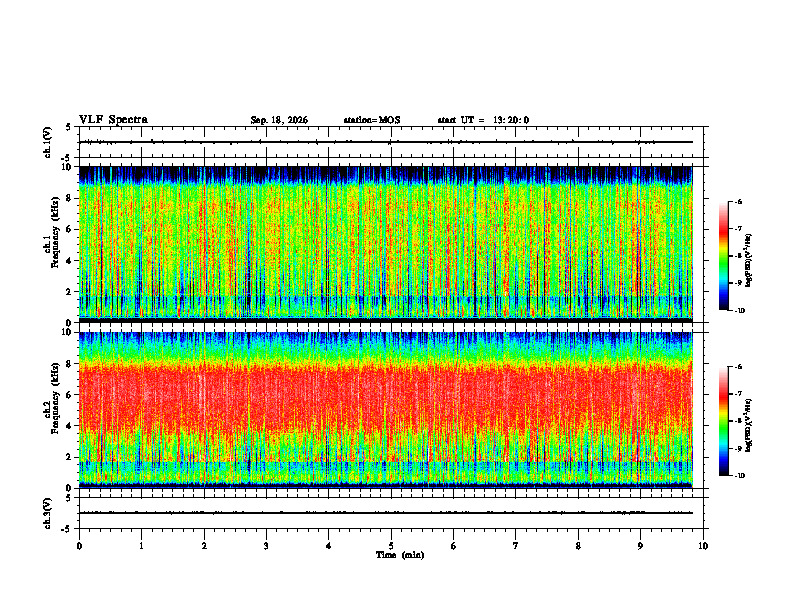Click the VLF Spectra title text
792x612 pixels.
[113, 120]
